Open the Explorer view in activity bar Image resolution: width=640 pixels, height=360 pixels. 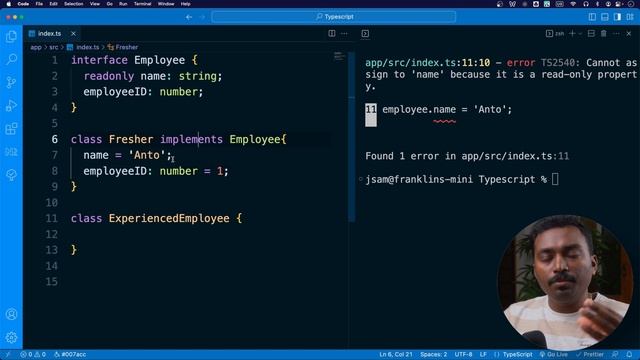11,37
